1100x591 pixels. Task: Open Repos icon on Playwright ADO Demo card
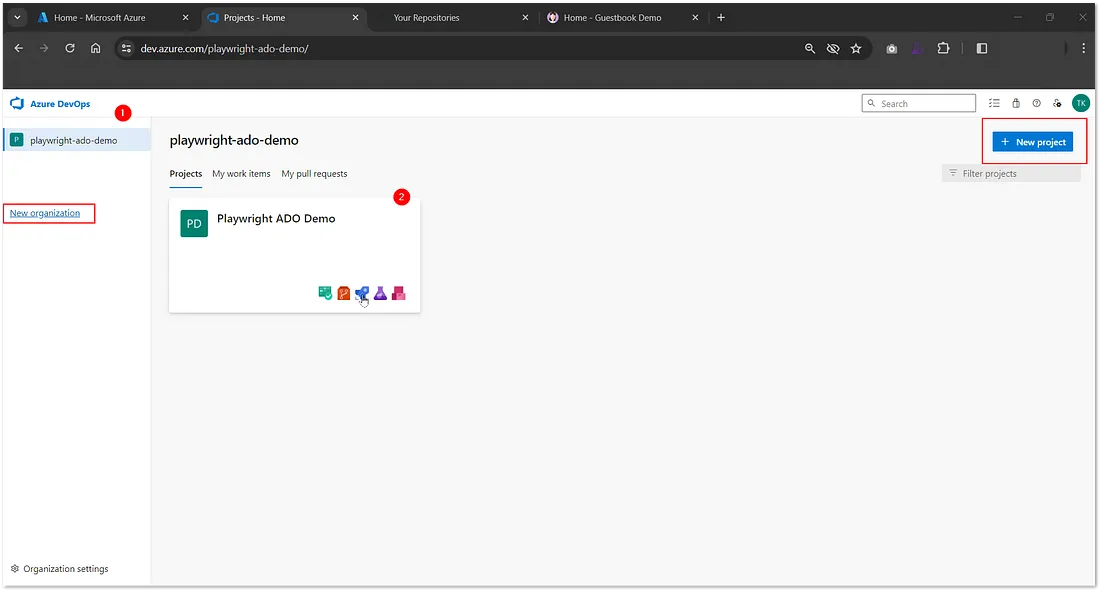[344, 293]
